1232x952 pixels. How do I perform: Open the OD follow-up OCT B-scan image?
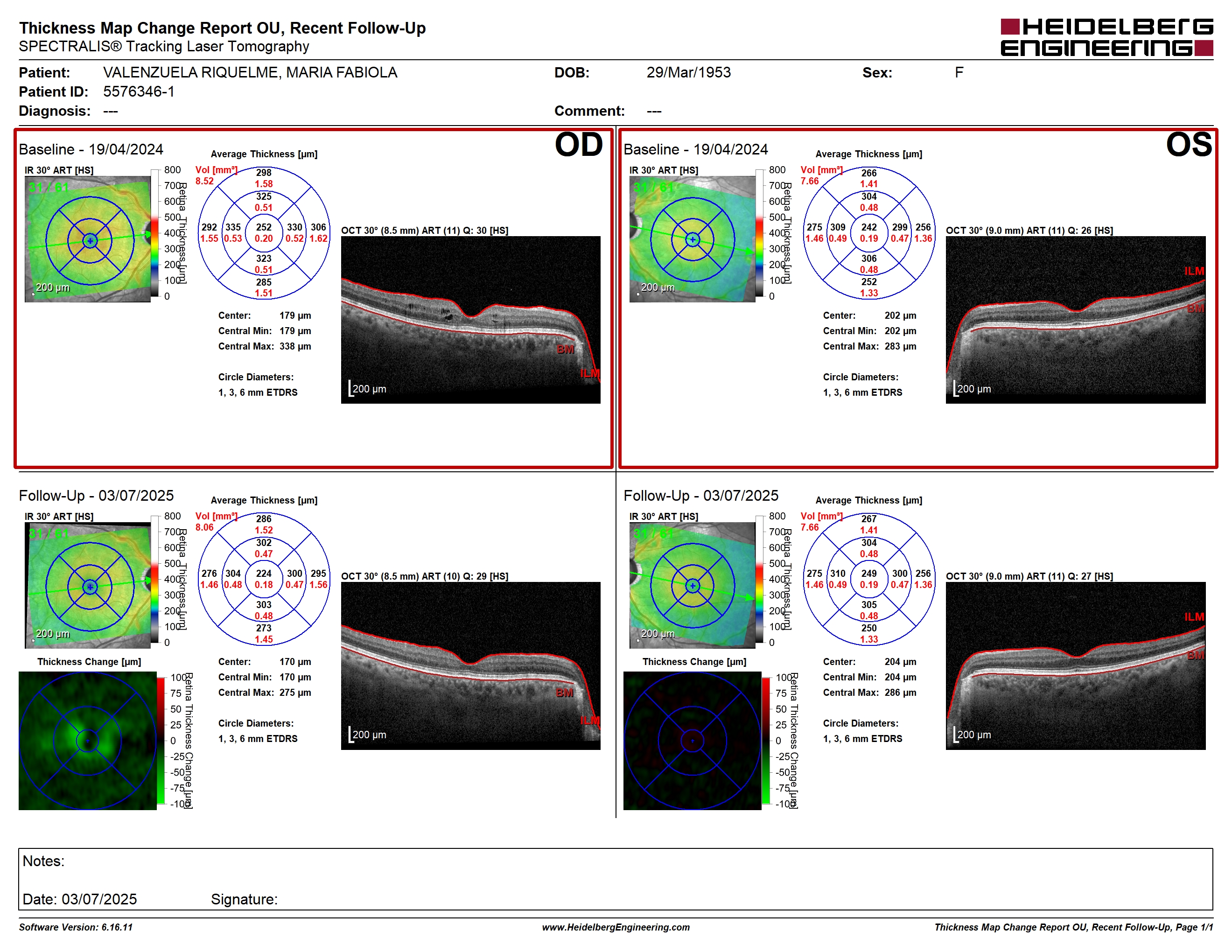pos(470,666)
